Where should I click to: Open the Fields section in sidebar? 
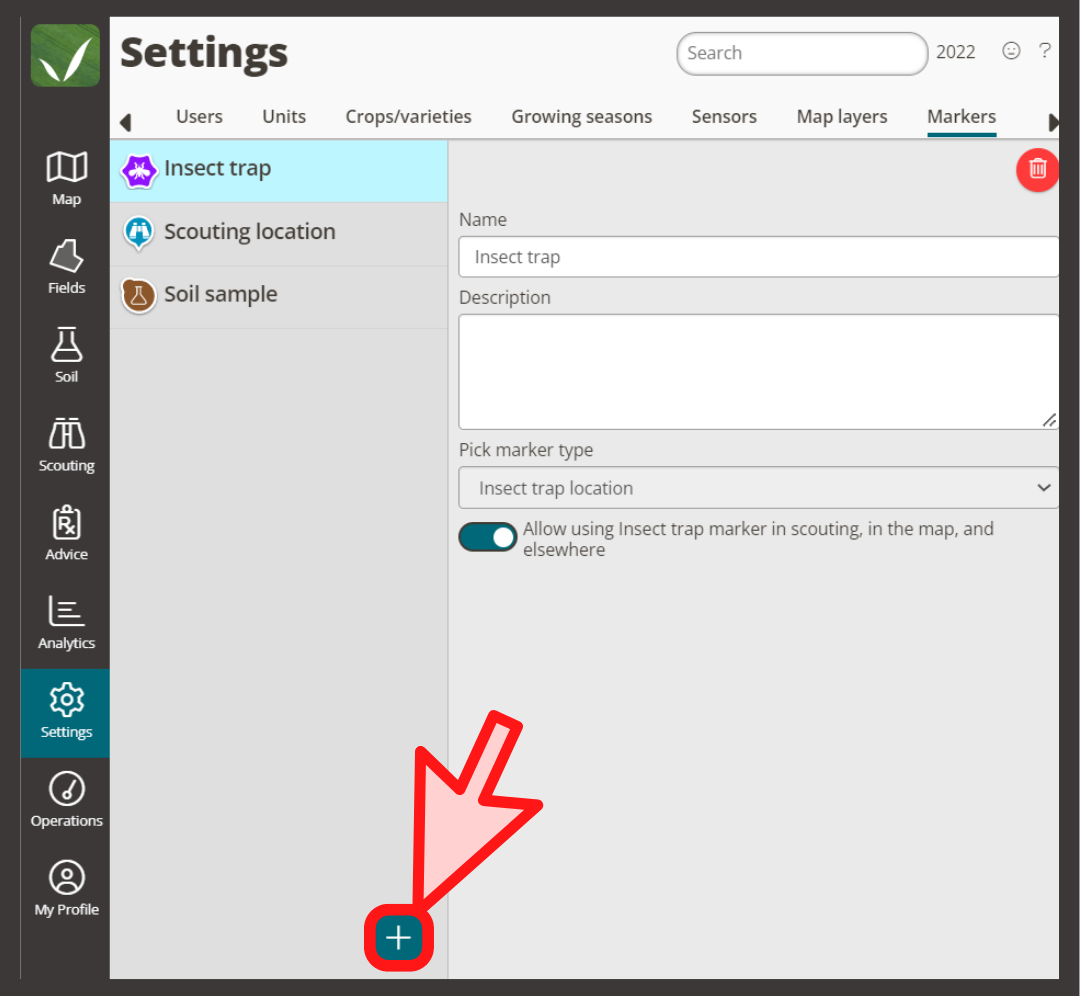pos(66,267)
